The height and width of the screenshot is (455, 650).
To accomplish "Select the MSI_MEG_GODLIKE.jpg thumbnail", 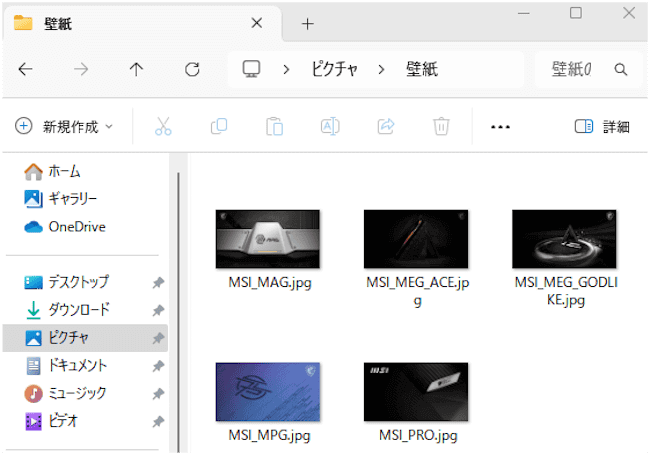I will click(x=564, y=239).
